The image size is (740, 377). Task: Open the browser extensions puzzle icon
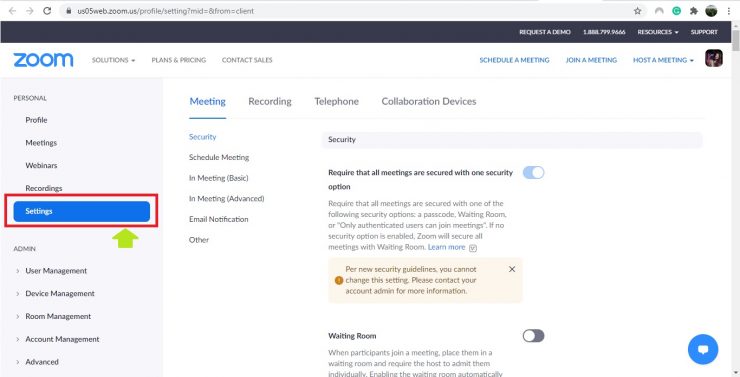click(x=694, y=11)
